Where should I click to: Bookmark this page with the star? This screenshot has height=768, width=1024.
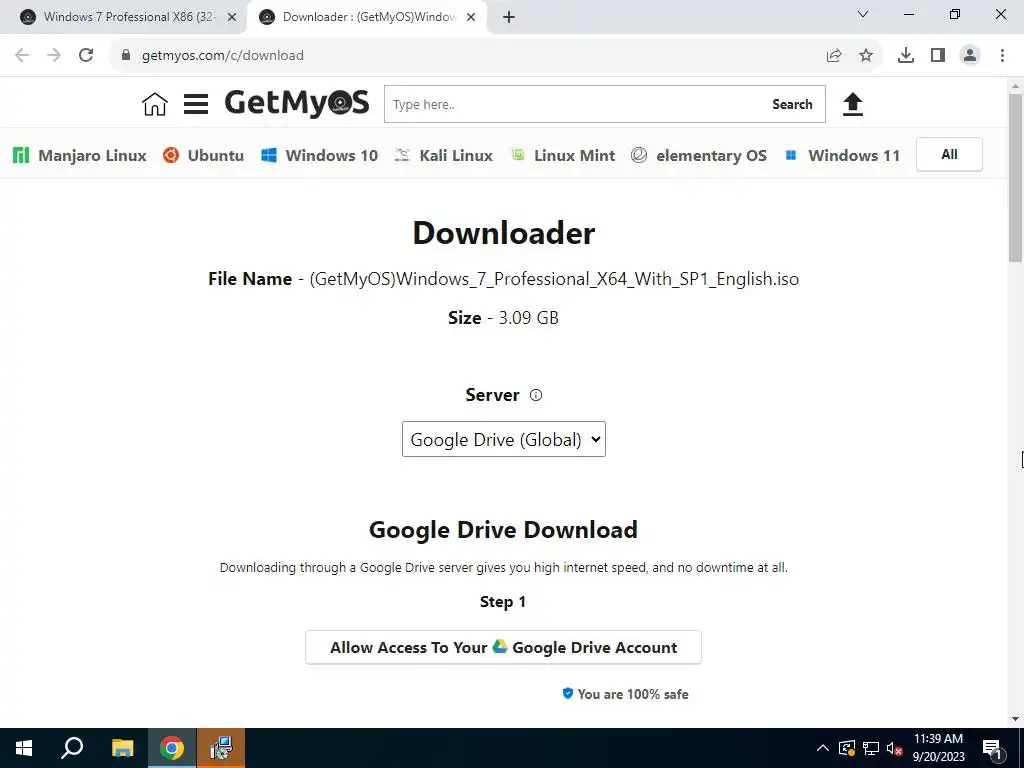pyautogui.click(x=866, y=56)
